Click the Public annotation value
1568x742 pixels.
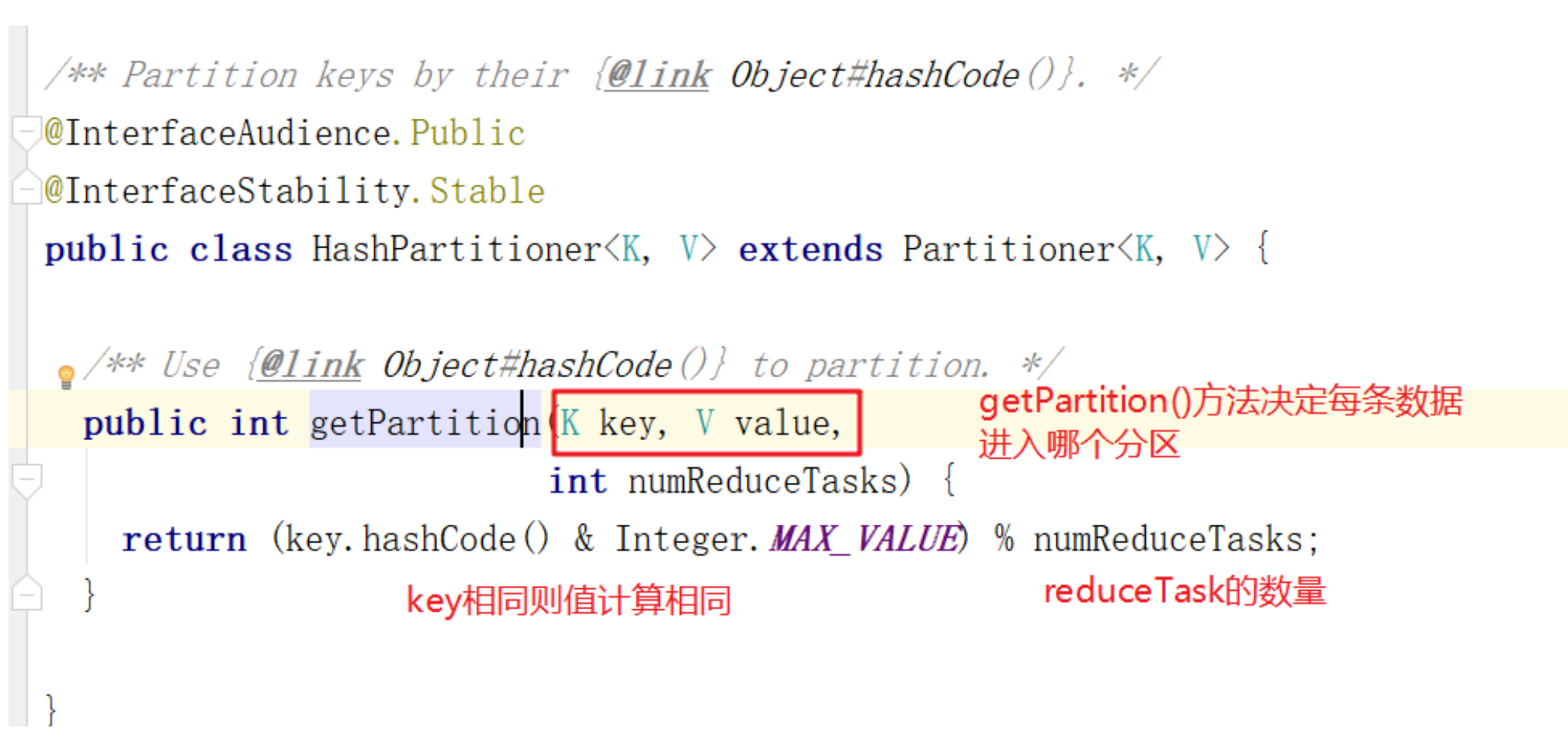pos(468,133)
